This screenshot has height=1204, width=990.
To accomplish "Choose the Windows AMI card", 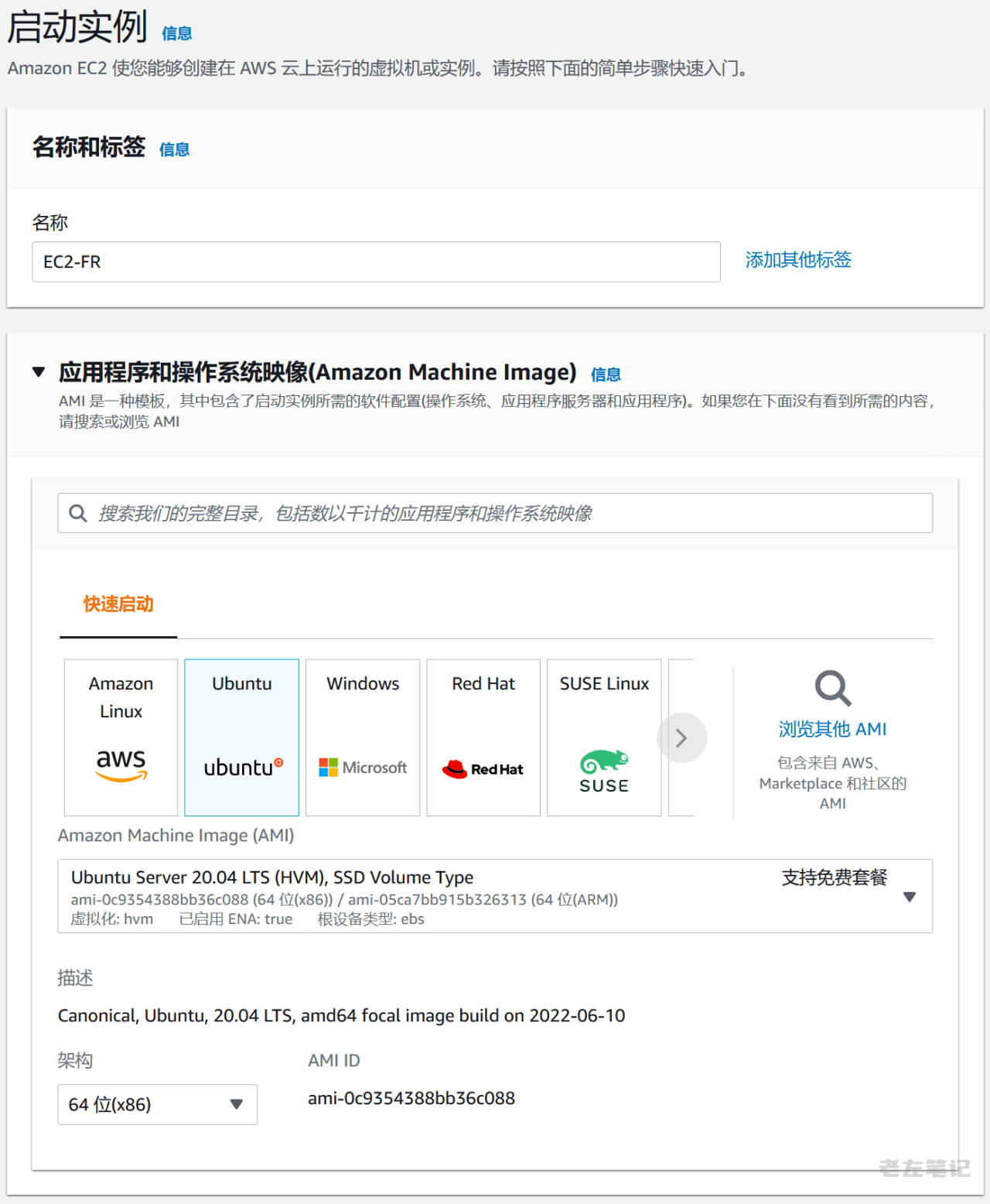I will coord(363,737).
